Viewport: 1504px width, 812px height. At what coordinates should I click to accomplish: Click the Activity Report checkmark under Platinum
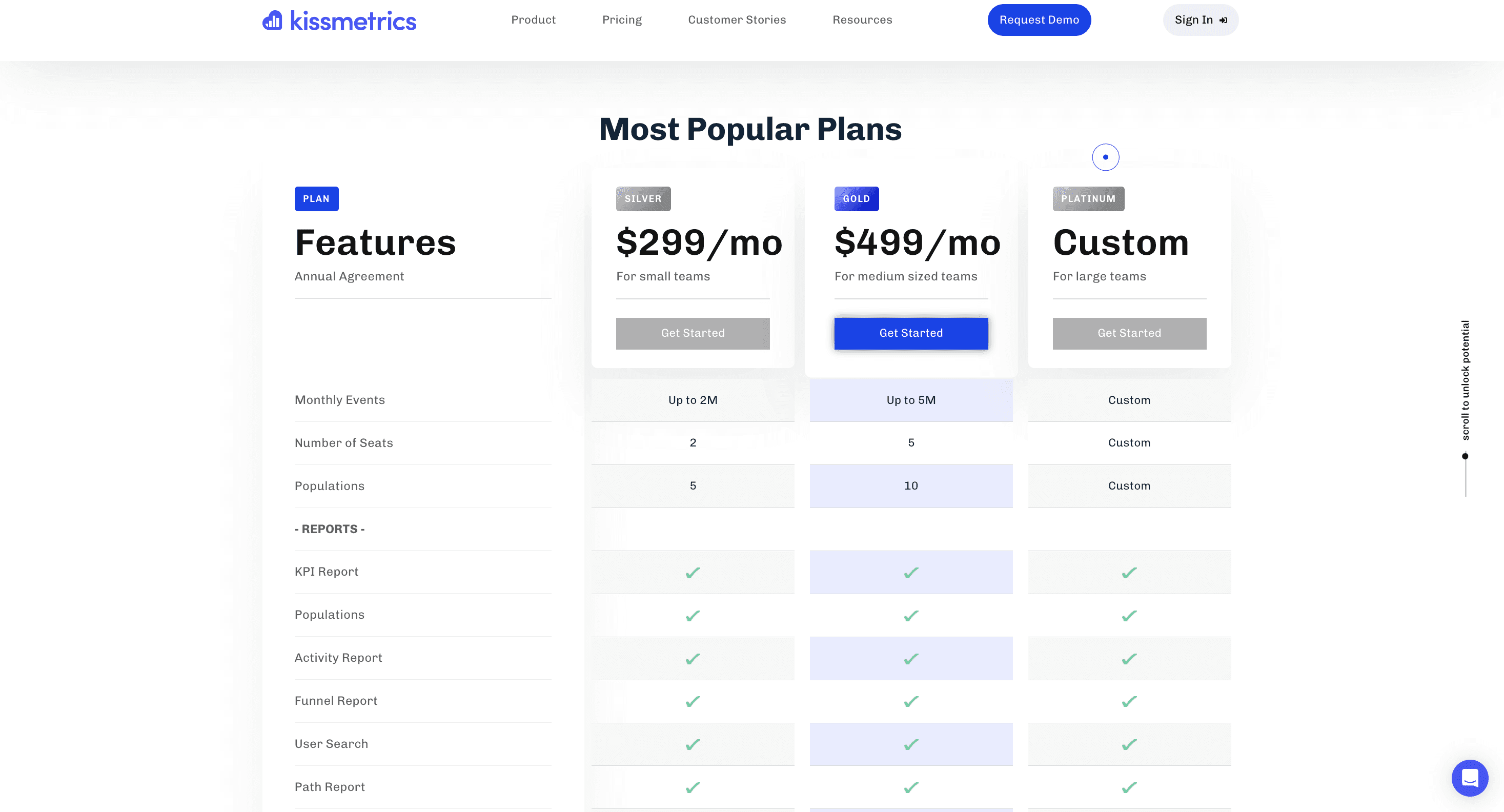(1129, 659)
